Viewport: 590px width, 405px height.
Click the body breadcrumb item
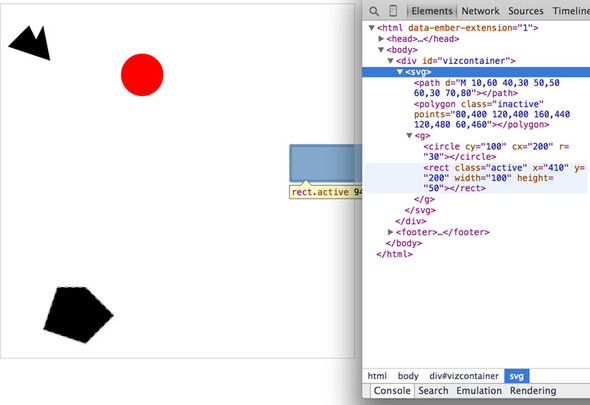[408, 376]
